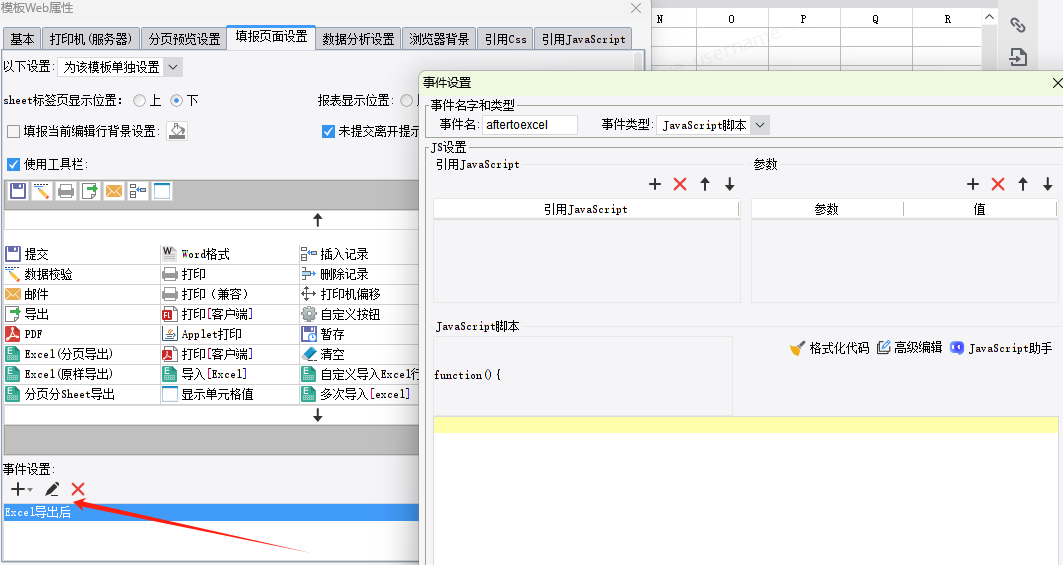The height and width of the screenshot is (565, 1063).
Task: Move parameter up arrow
Action: pos(1023,184)
